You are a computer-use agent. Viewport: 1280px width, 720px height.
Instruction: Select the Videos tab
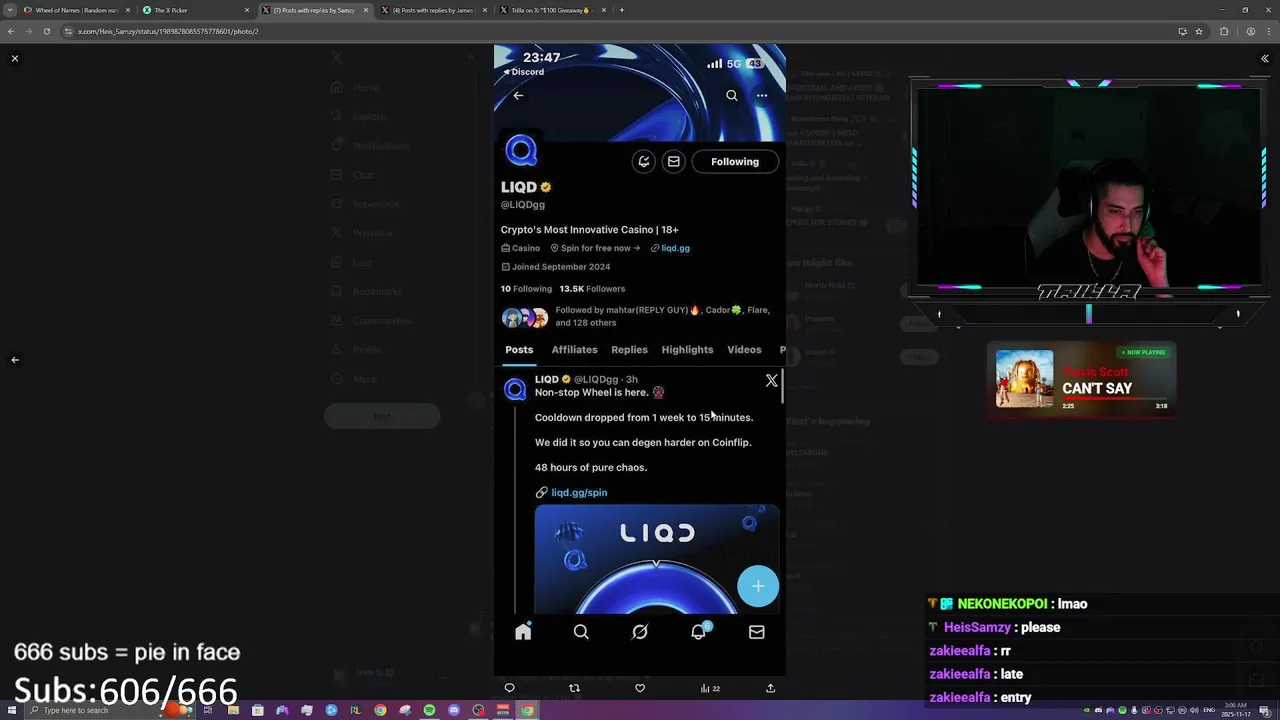744,350
